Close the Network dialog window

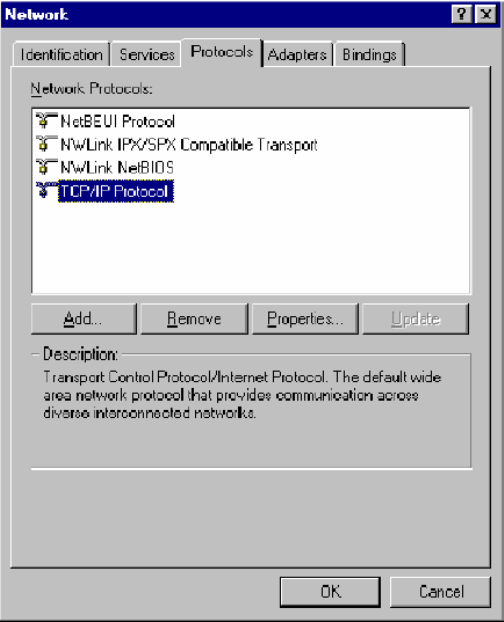486,15
